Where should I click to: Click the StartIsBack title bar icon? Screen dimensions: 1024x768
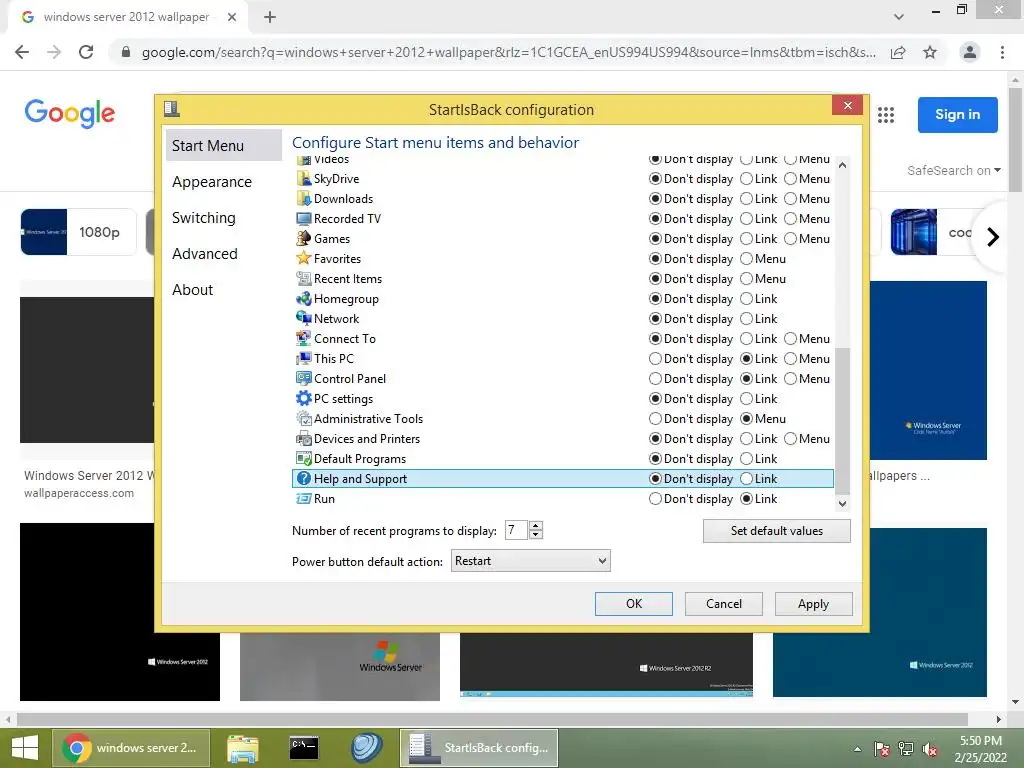[172, 108]
